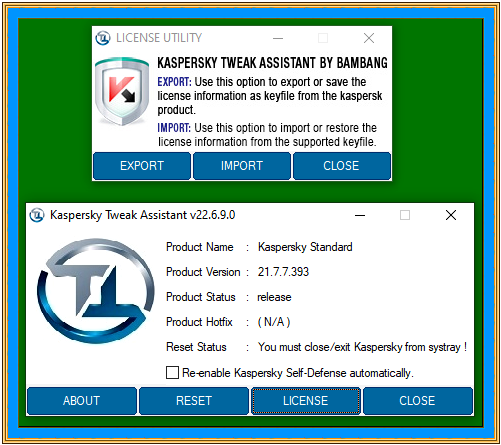Image resolution: width=501 pixels, height=445 pixels.
Task: Click the RESET button
Action: tap(194, 400)
